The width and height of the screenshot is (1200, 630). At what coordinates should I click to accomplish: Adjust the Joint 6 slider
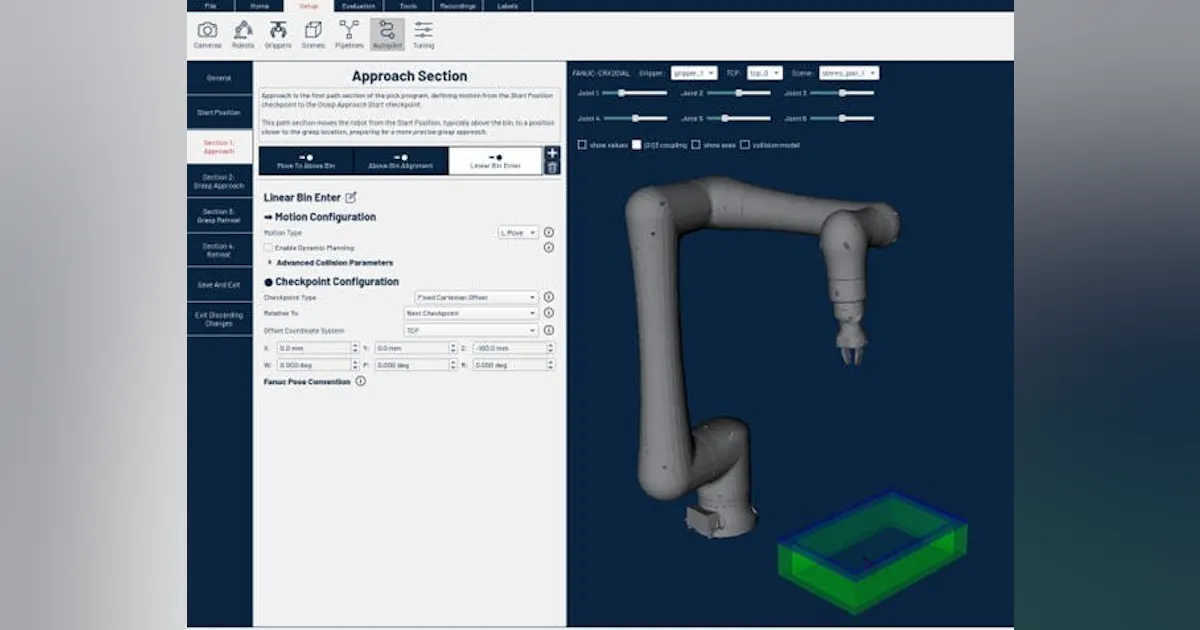pos(842,118)
